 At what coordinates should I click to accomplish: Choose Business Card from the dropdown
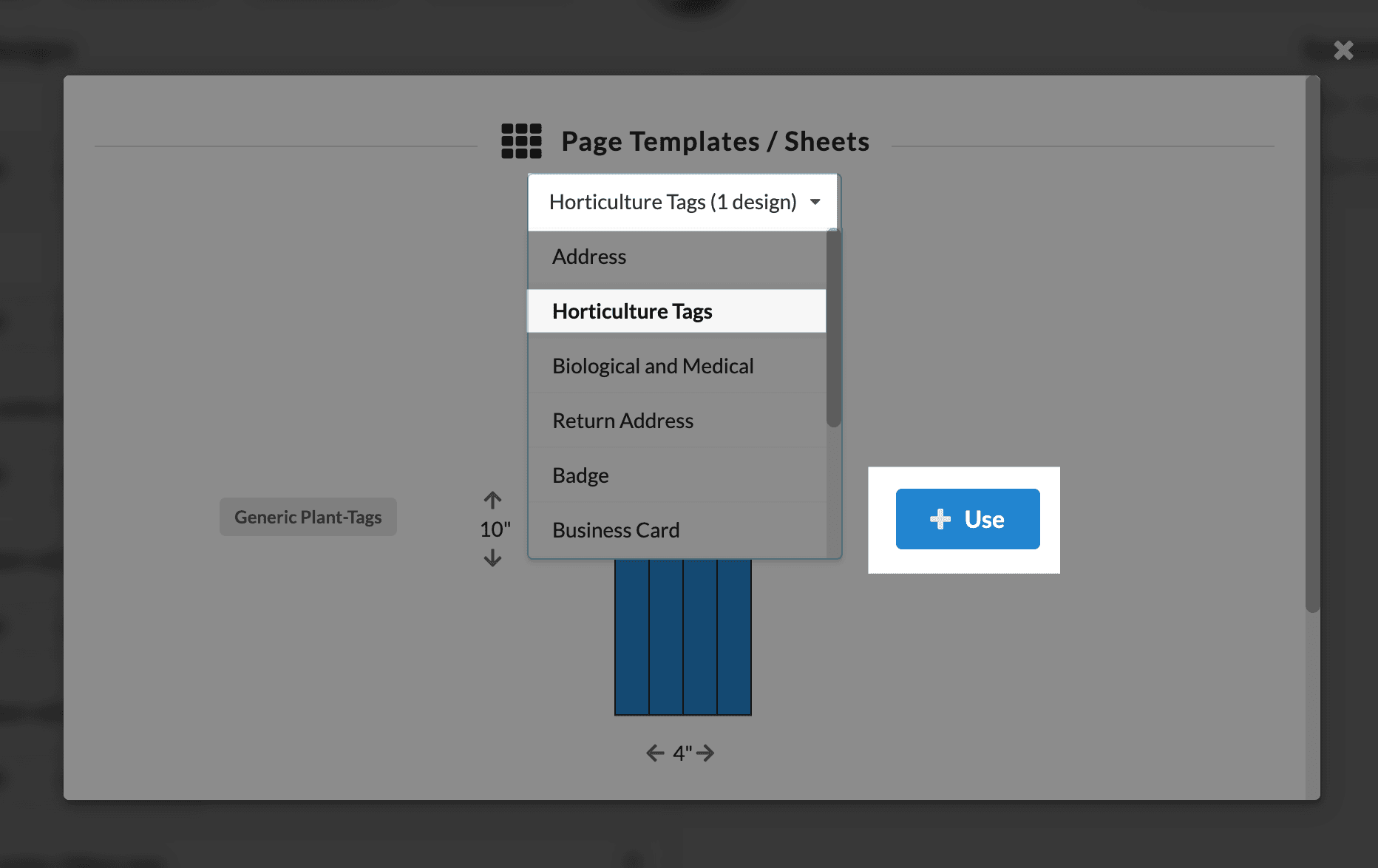616,530
